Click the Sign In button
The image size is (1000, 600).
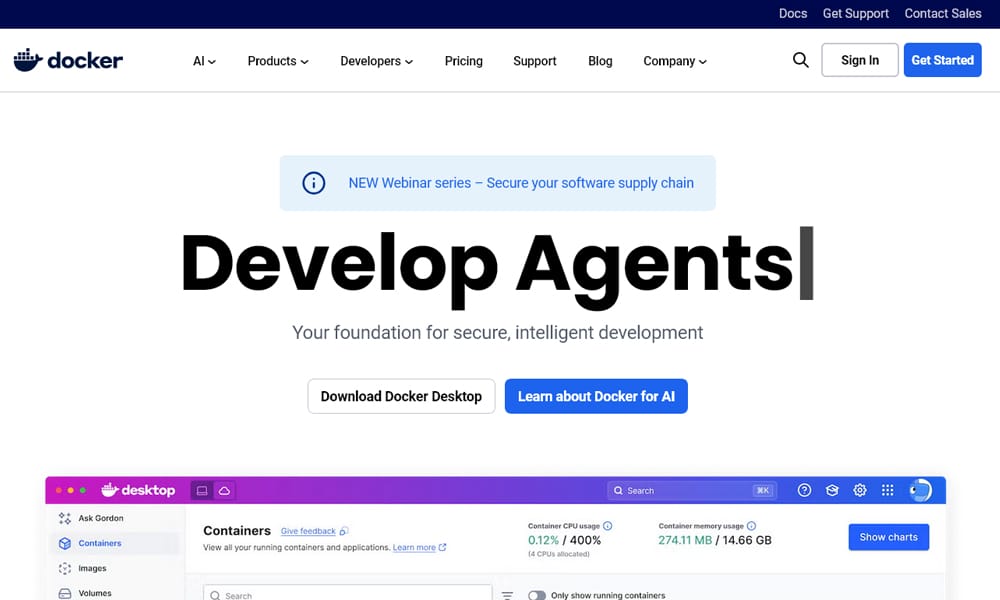tap(860, 60)
